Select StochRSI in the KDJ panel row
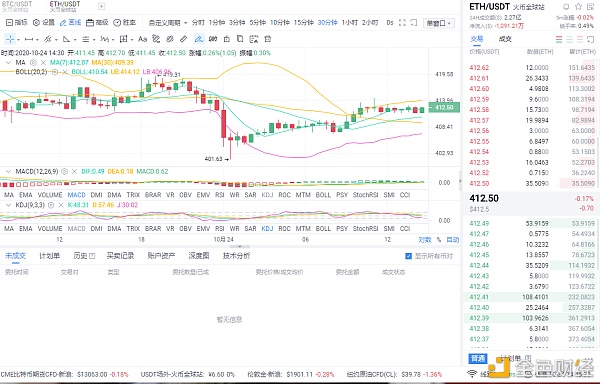 (365, 228)
